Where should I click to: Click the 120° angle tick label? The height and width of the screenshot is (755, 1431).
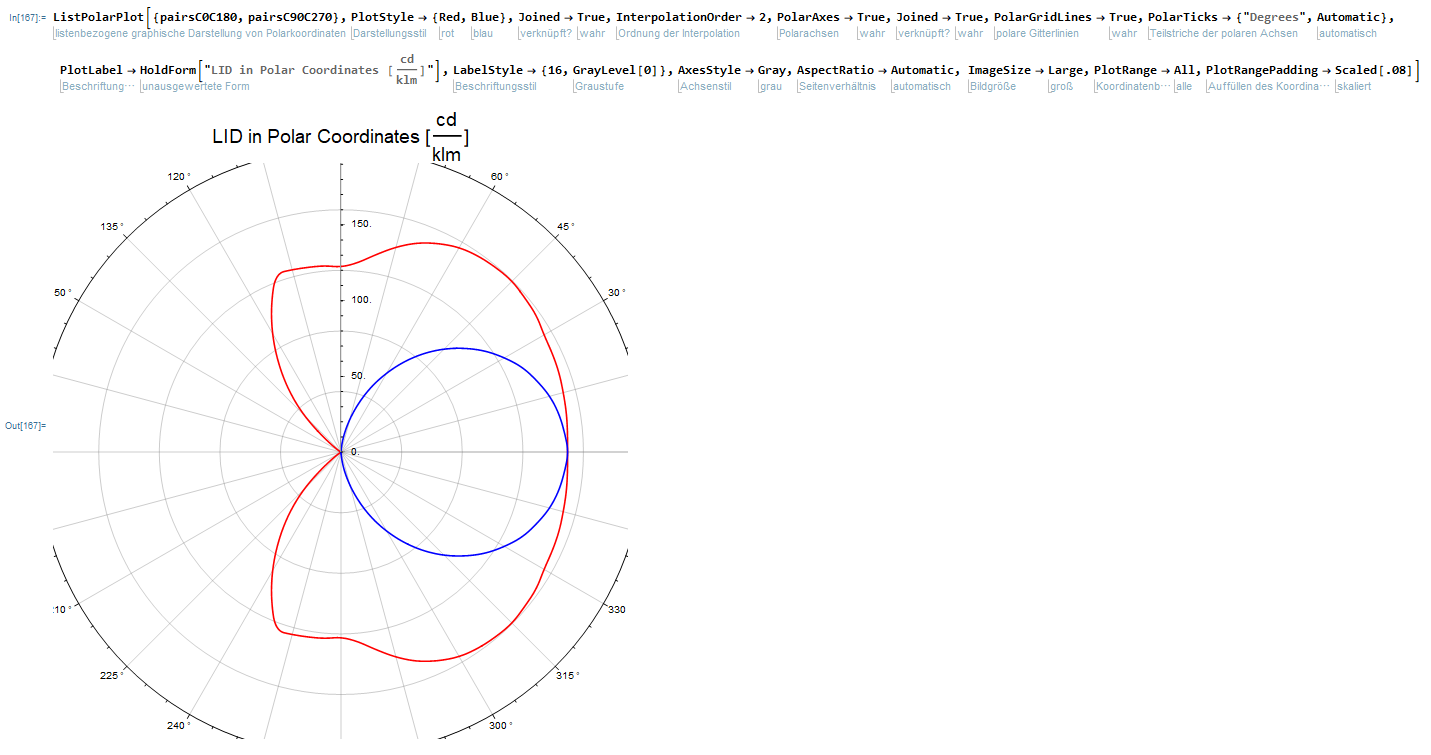[179, 177]
